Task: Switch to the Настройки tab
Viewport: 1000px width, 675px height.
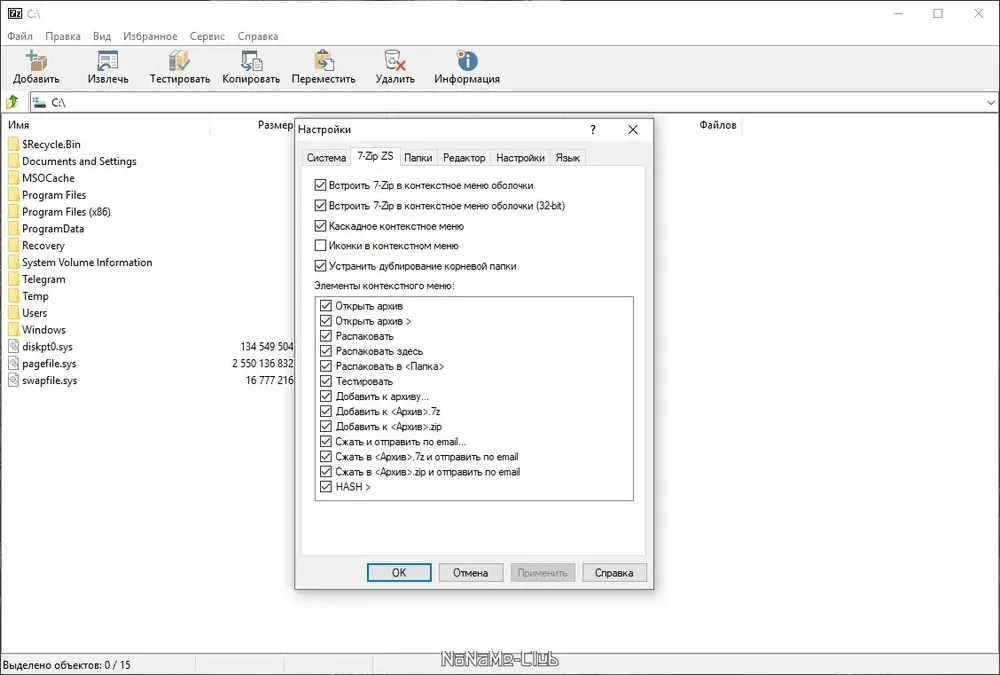Action: point(520,158)
